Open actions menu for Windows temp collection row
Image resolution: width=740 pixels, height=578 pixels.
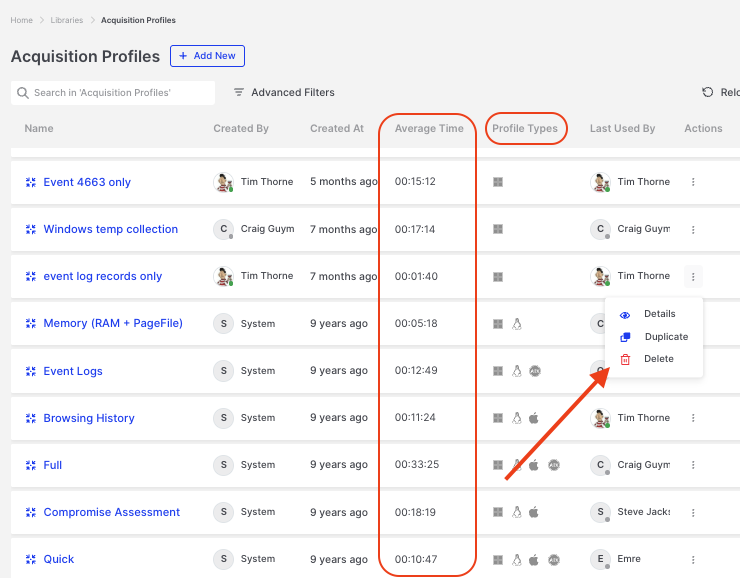(x=693, y=229)
